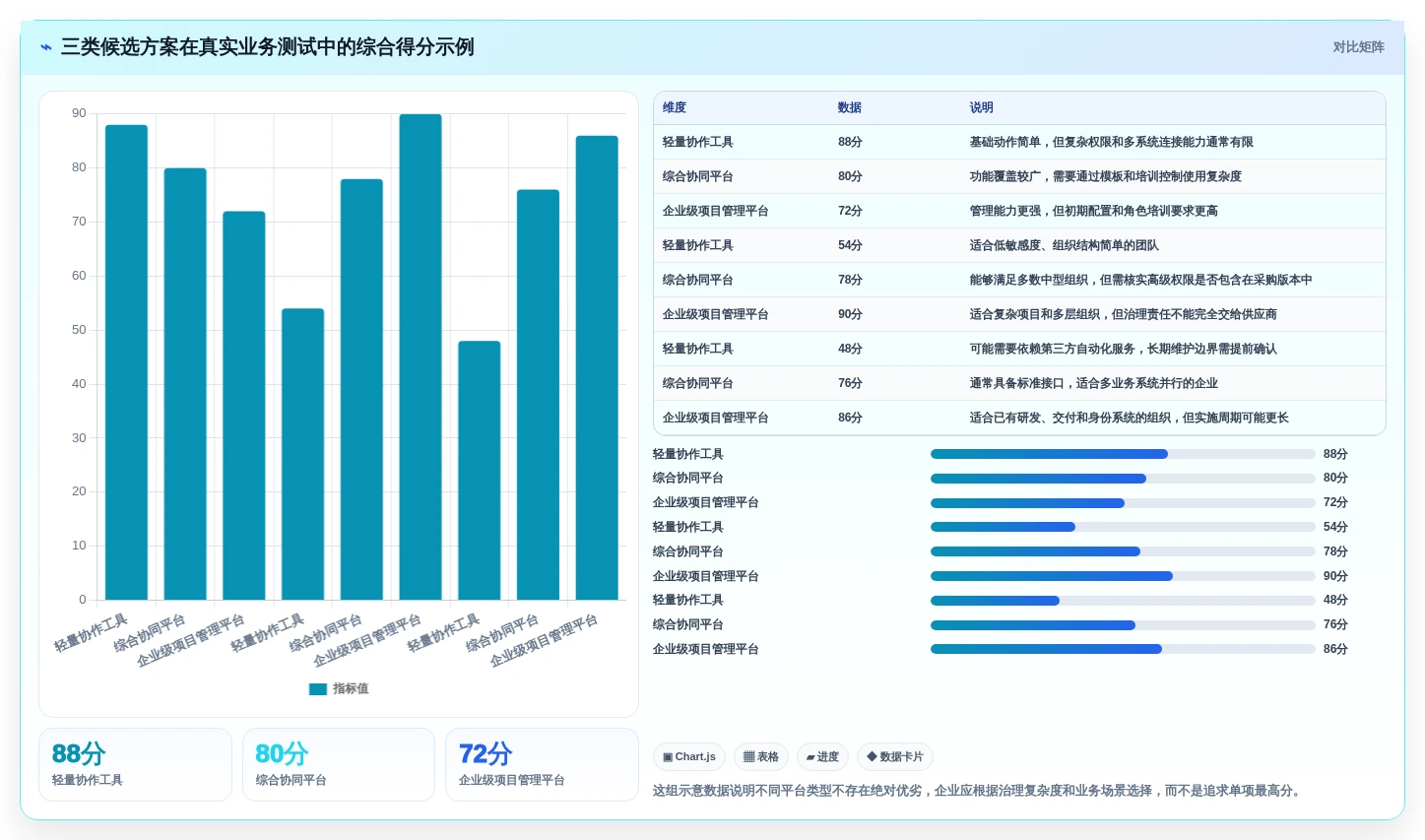Viewport: 1425px width, 840px height.
Task: Click 企业级项目管理平台 in the 86分 table row
Action: (716, 419)
